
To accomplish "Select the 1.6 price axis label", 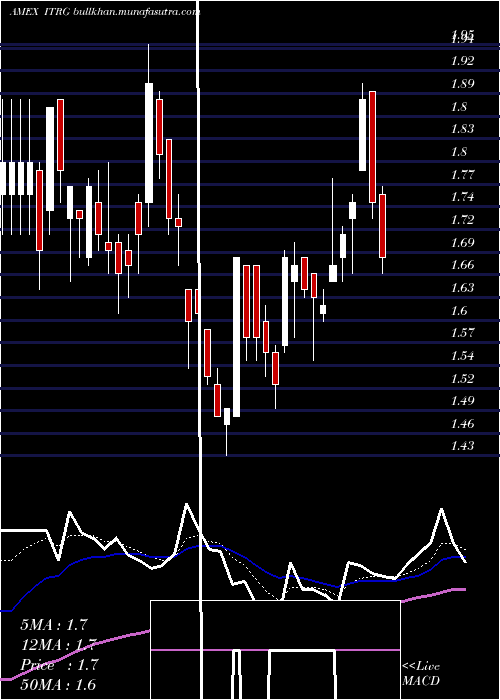I will tap(459, 311).
